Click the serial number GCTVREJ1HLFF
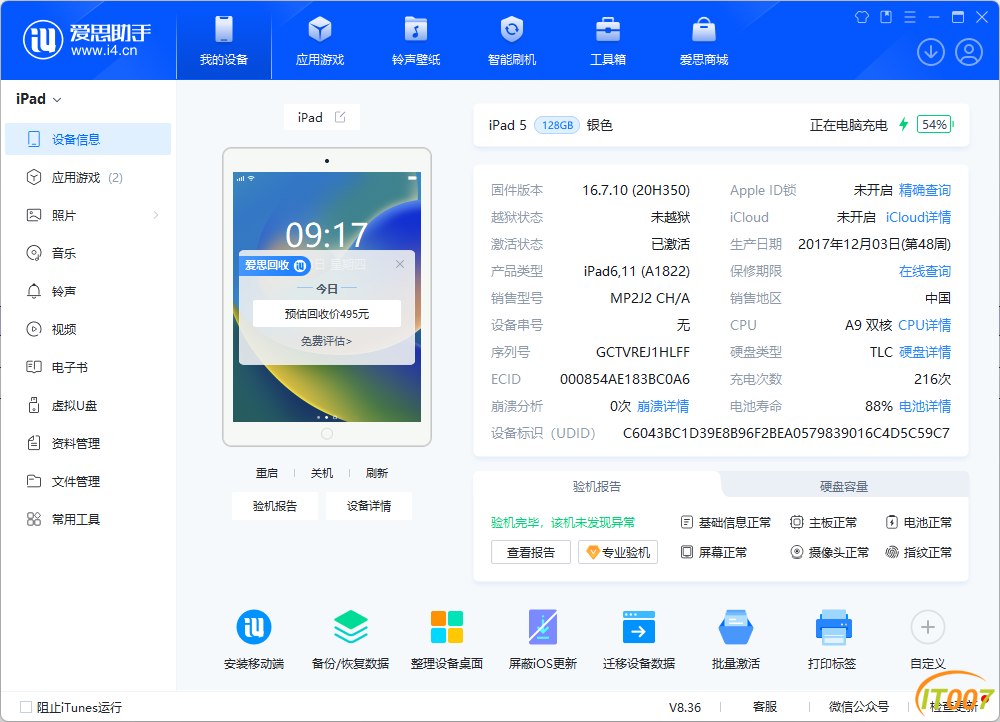 click(643, 352)
